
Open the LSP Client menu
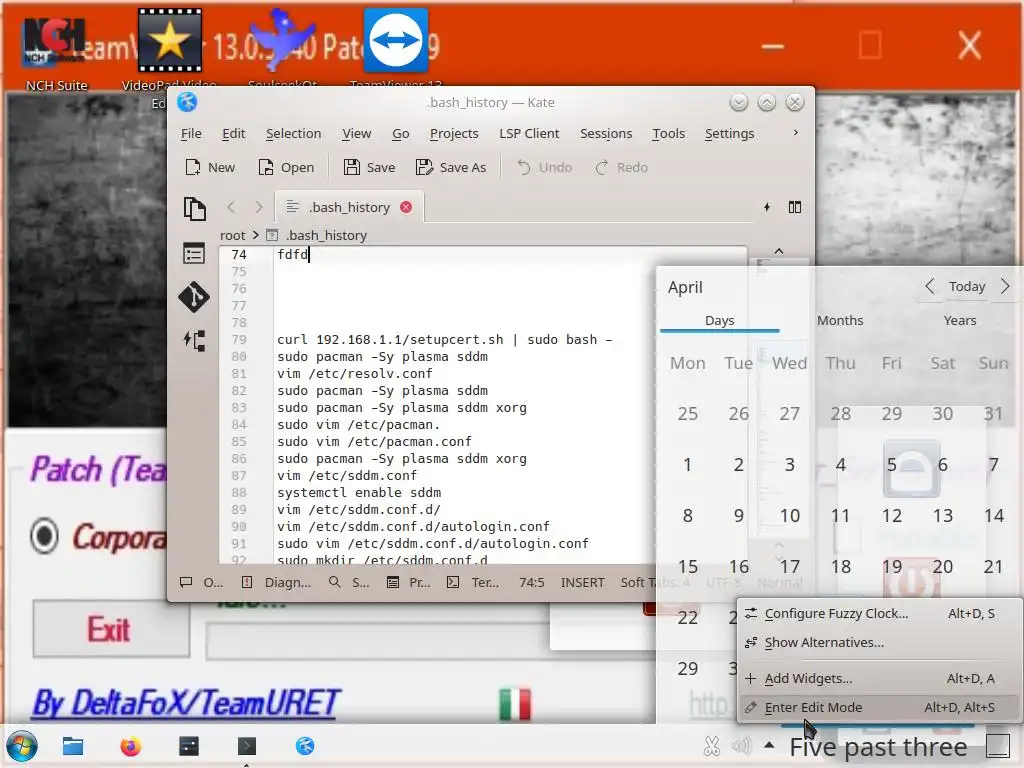[529, 133]
